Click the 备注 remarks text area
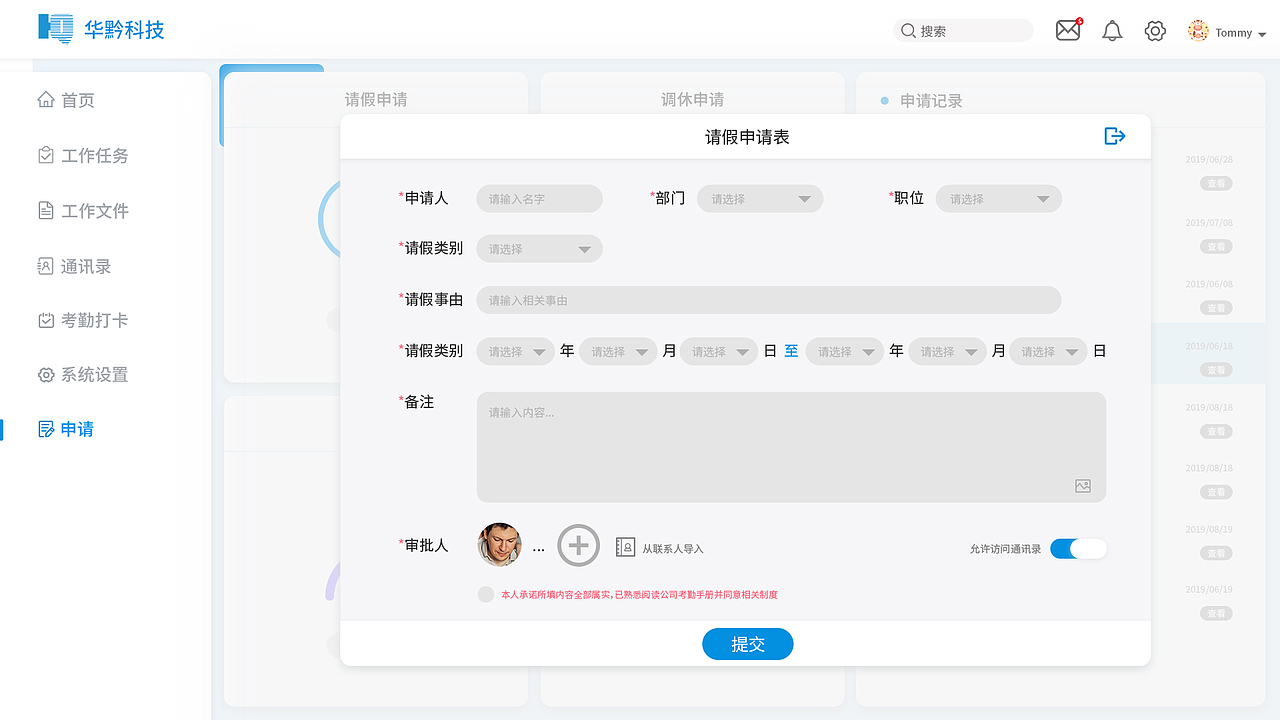Image resolution: width=1280 pixels, height=720 pixels. tap(791, 447)
